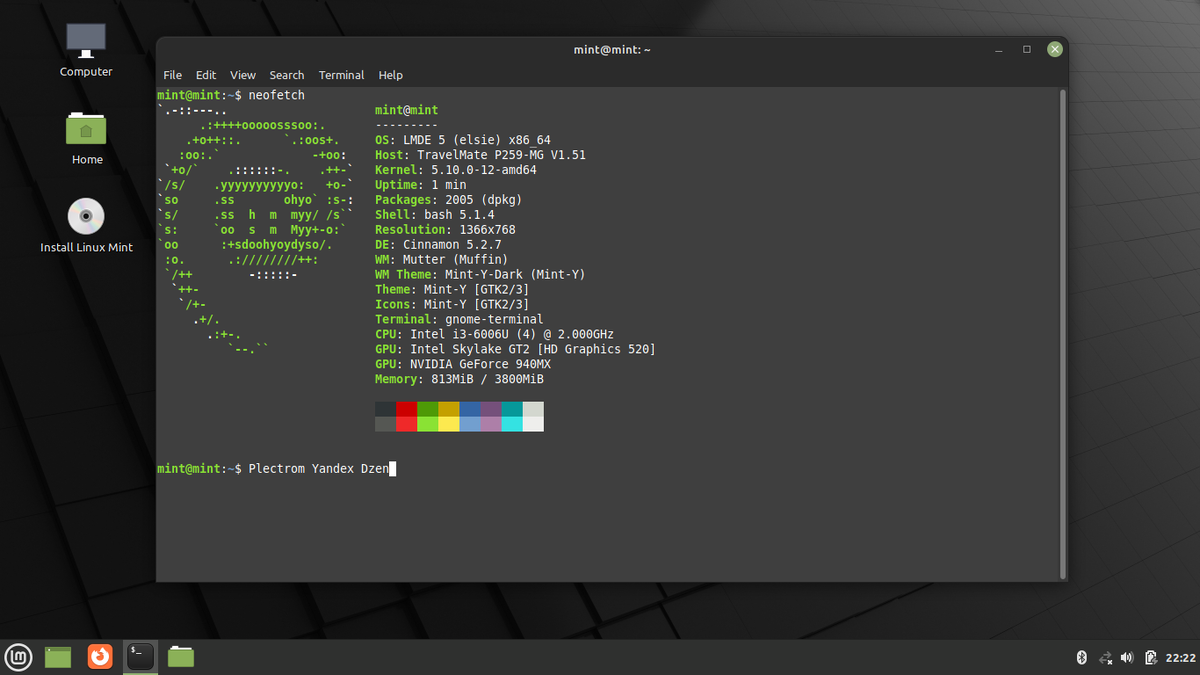The width and height of the screenshot is (1200, 675).
Task: Click the terminal title bar text mint@mint: ~
Action: (x=612, y=49)
